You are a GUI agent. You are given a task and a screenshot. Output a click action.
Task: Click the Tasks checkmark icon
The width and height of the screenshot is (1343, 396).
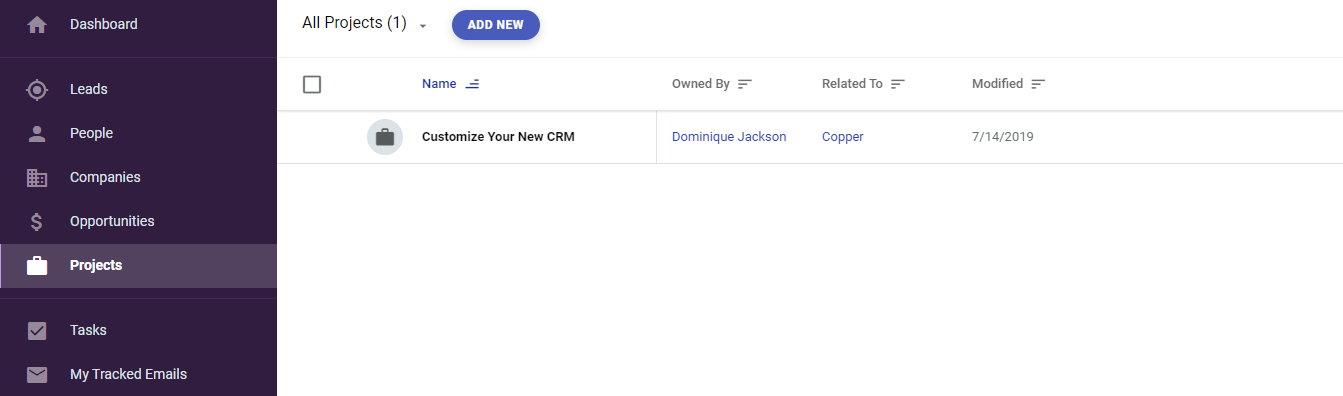pyautogui.click(x=37, y=331)
